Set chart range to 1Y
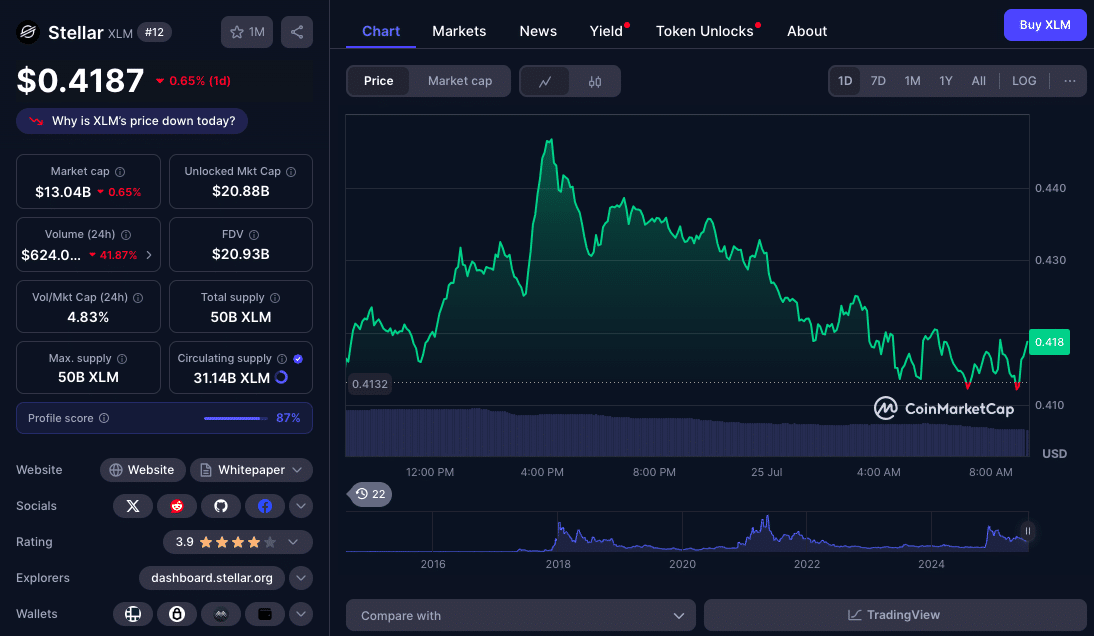Image resolution: width=1094 pixels, height=636 pixels. (945, 81)
